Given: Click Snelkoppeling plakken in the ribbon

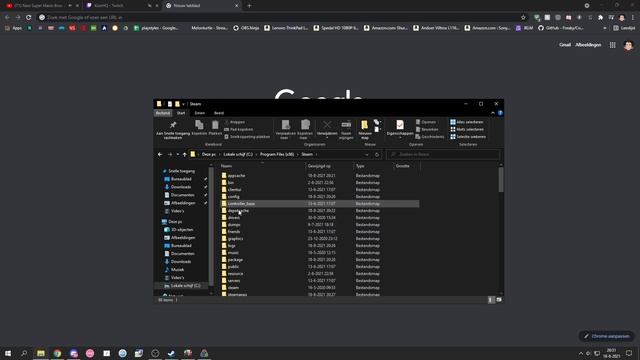Looking at the screenshot, I should (247, 137).
